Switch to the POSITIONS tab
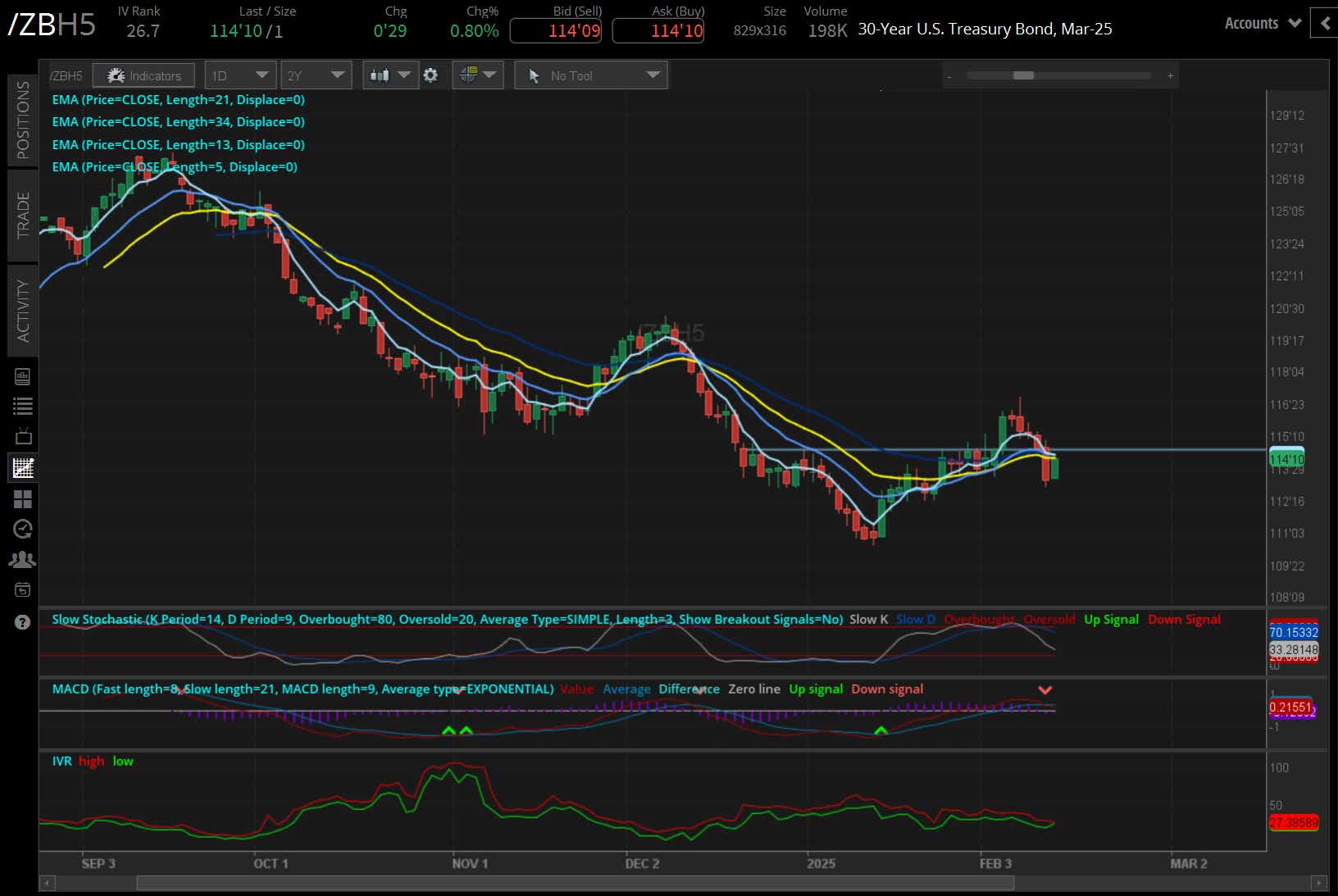This screenshot has height=896, width=1338. pyautogui.click(x=22, y=123)
